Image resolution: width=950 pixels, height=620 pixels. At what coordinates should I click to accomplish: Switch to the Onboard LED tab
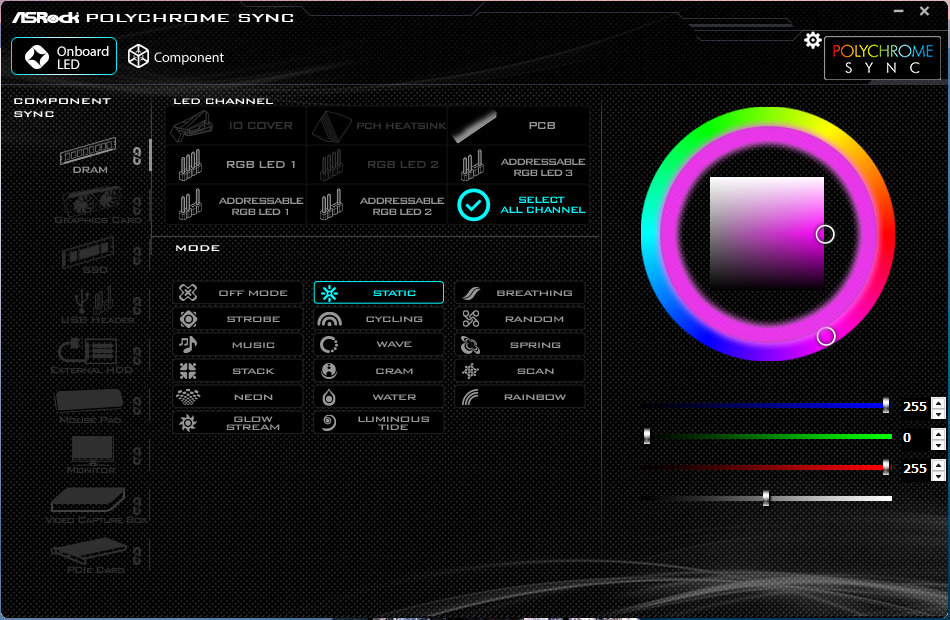64,56
